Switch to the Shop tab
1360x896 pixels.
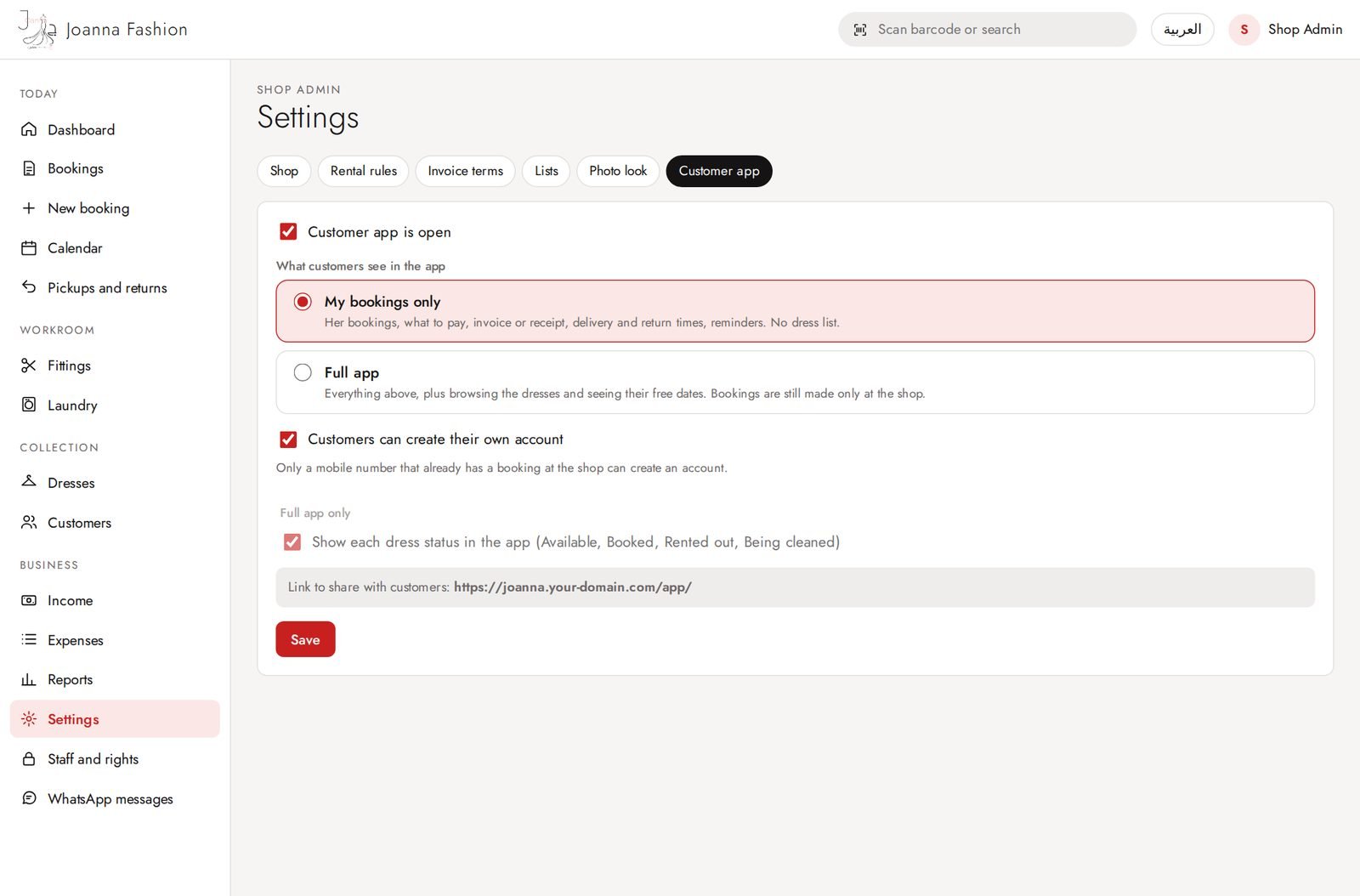pos(284,171)
